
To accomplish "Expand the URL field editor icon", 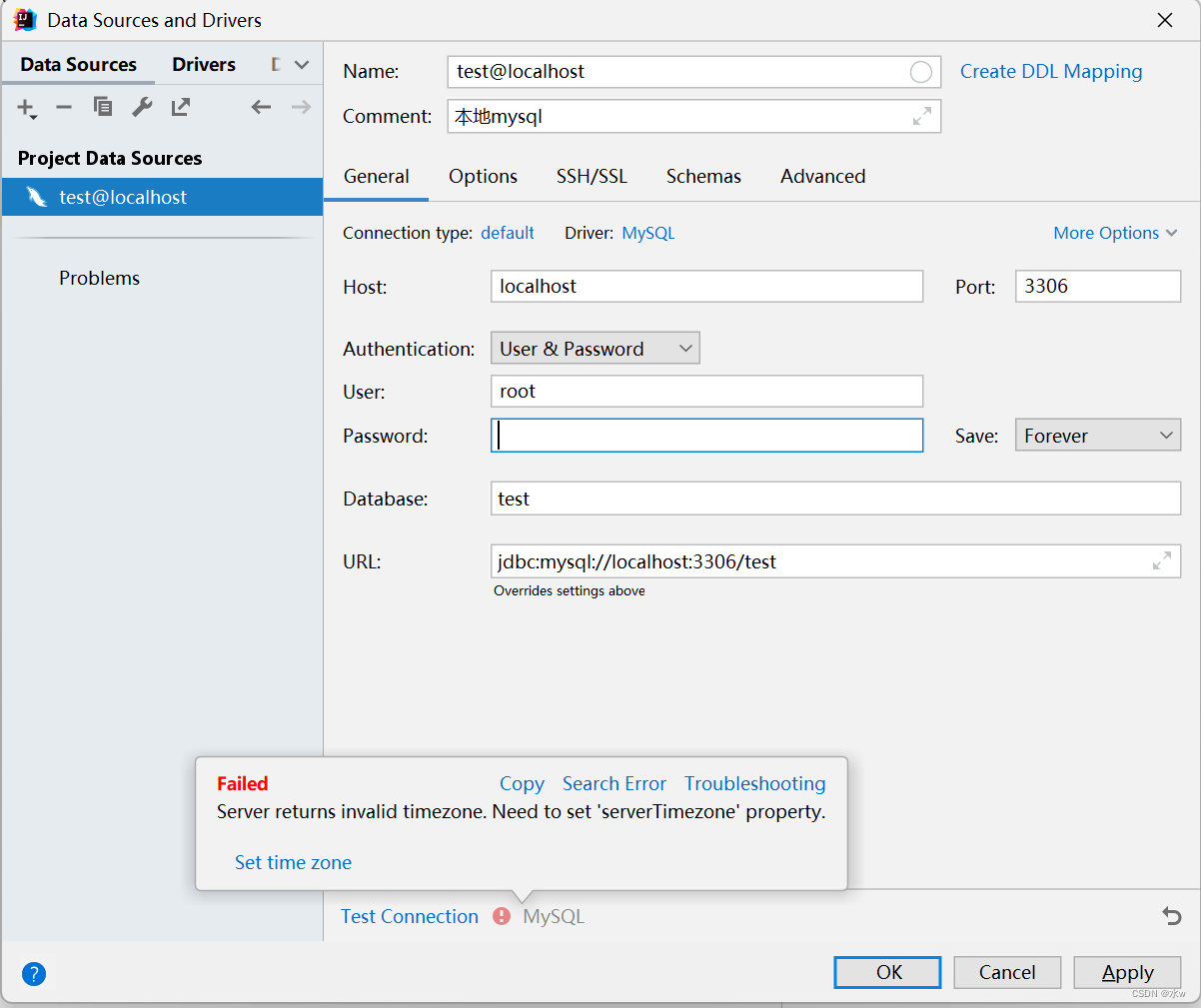I will (1161, 561).
